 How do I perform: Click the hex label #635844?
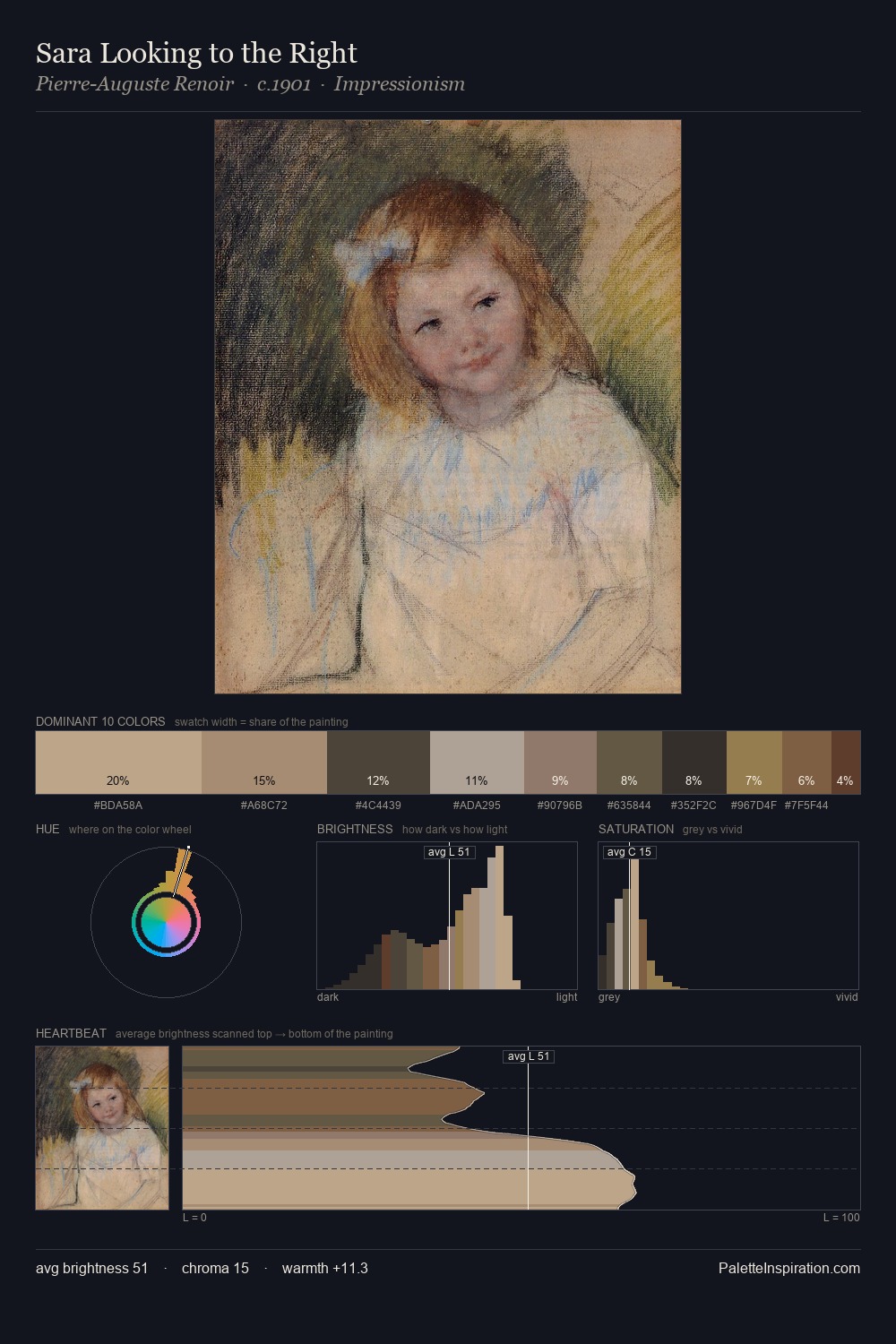629,806
